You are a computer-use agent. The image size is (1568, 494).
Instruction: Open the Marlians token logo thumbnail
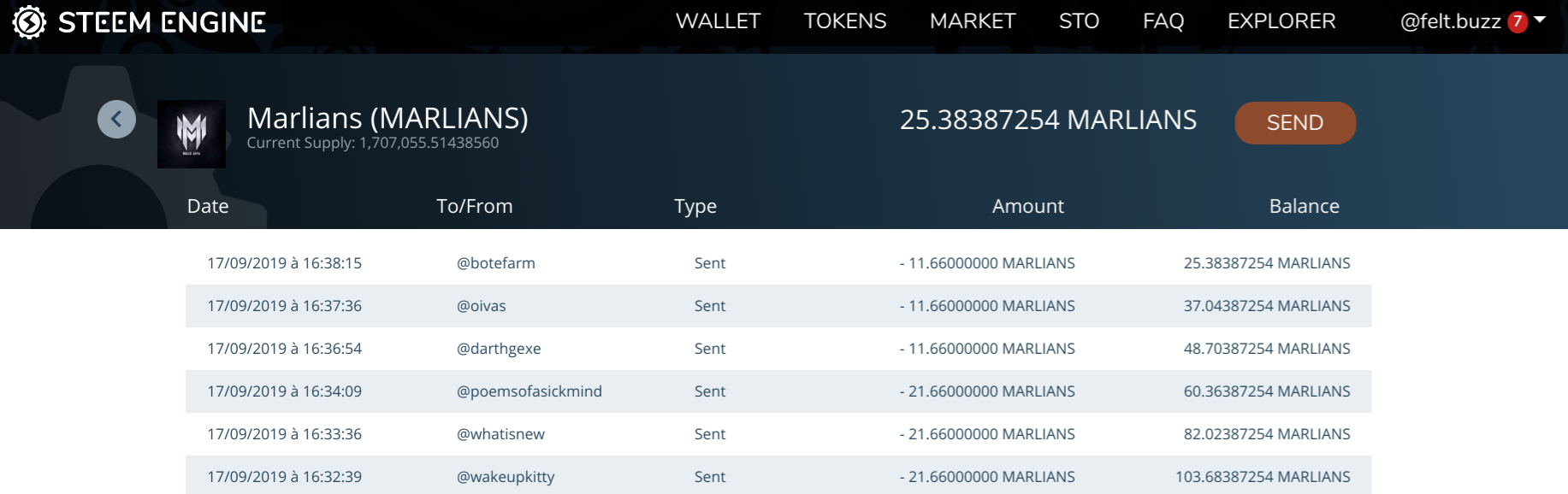(x=192, y=134)
